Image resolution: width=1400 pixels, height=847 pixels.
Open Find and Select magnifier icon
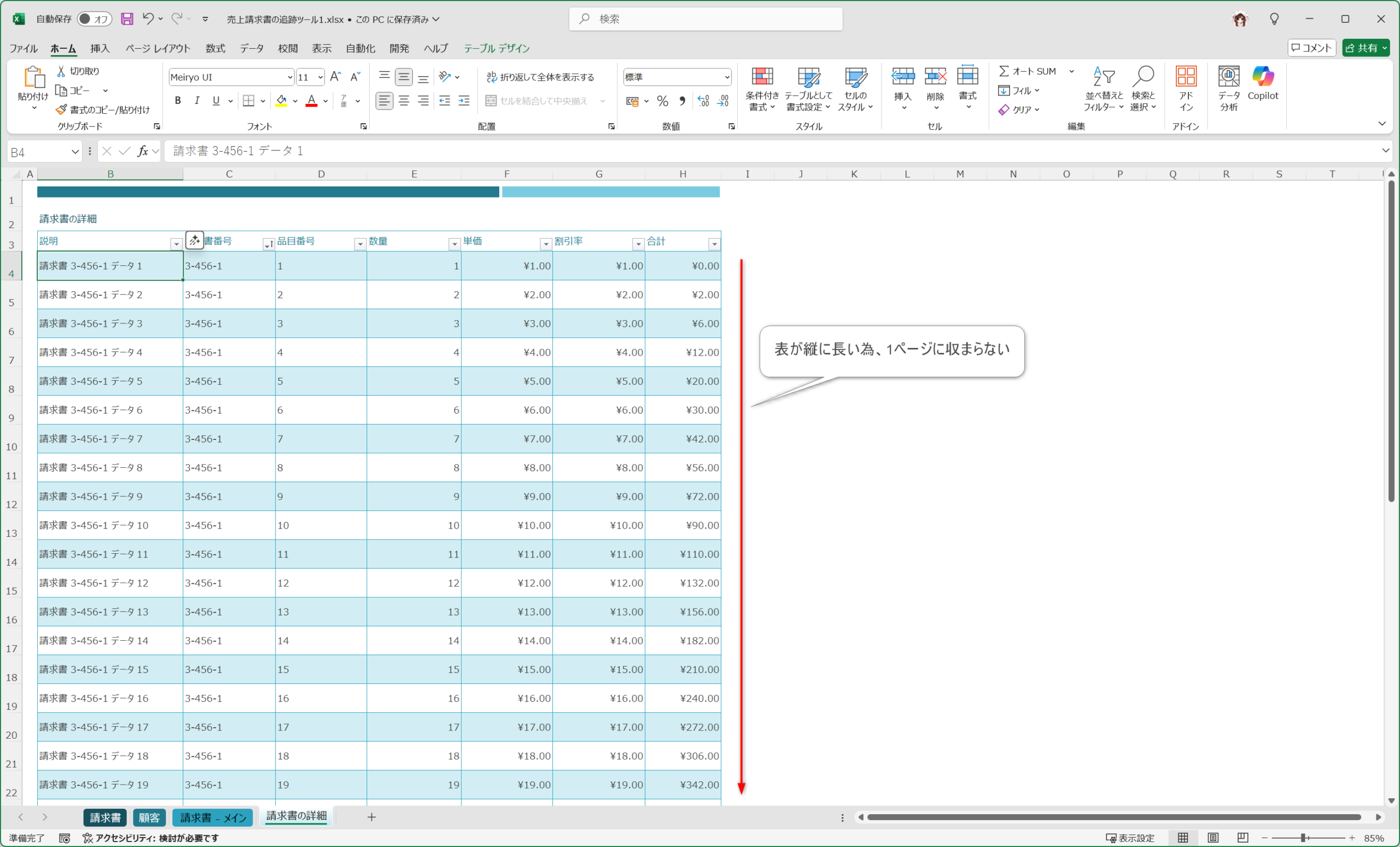pyautogui.click(x=1143, y=76)
